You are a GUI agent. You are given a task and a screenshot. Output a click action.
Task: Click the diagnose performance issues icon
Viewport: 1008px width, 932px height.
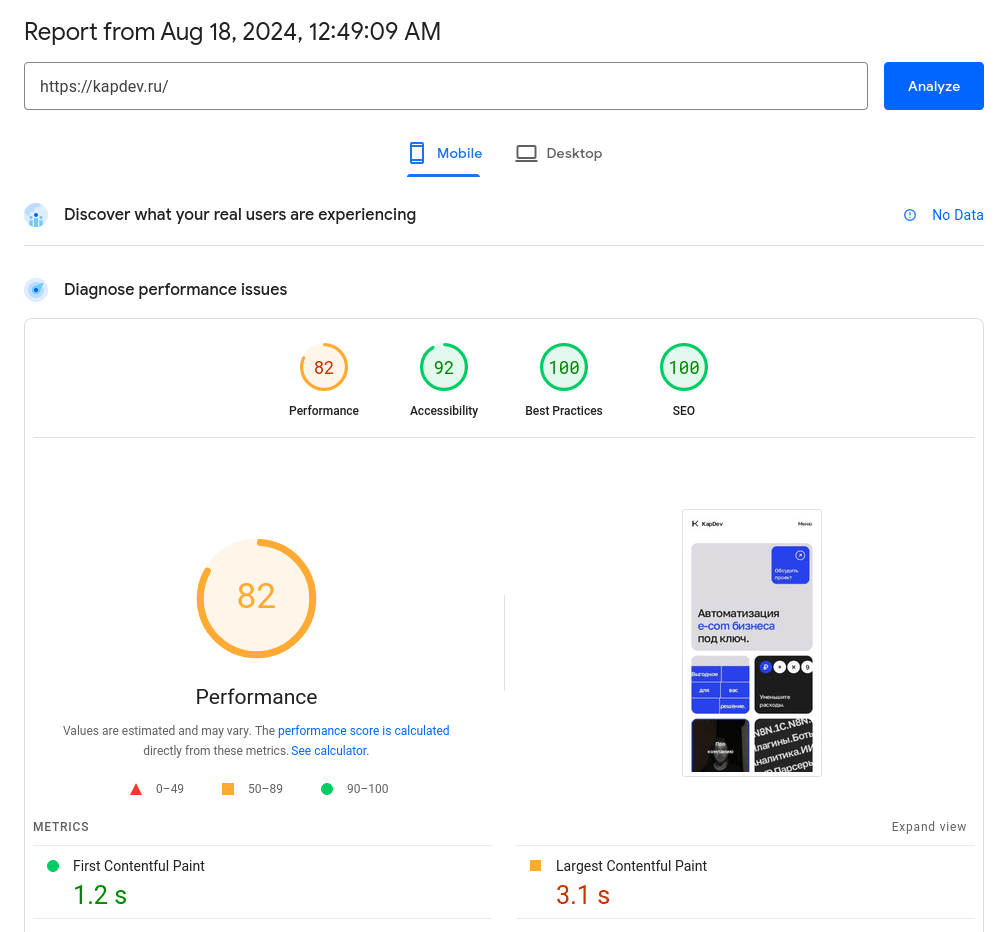[x=36, y=290]
